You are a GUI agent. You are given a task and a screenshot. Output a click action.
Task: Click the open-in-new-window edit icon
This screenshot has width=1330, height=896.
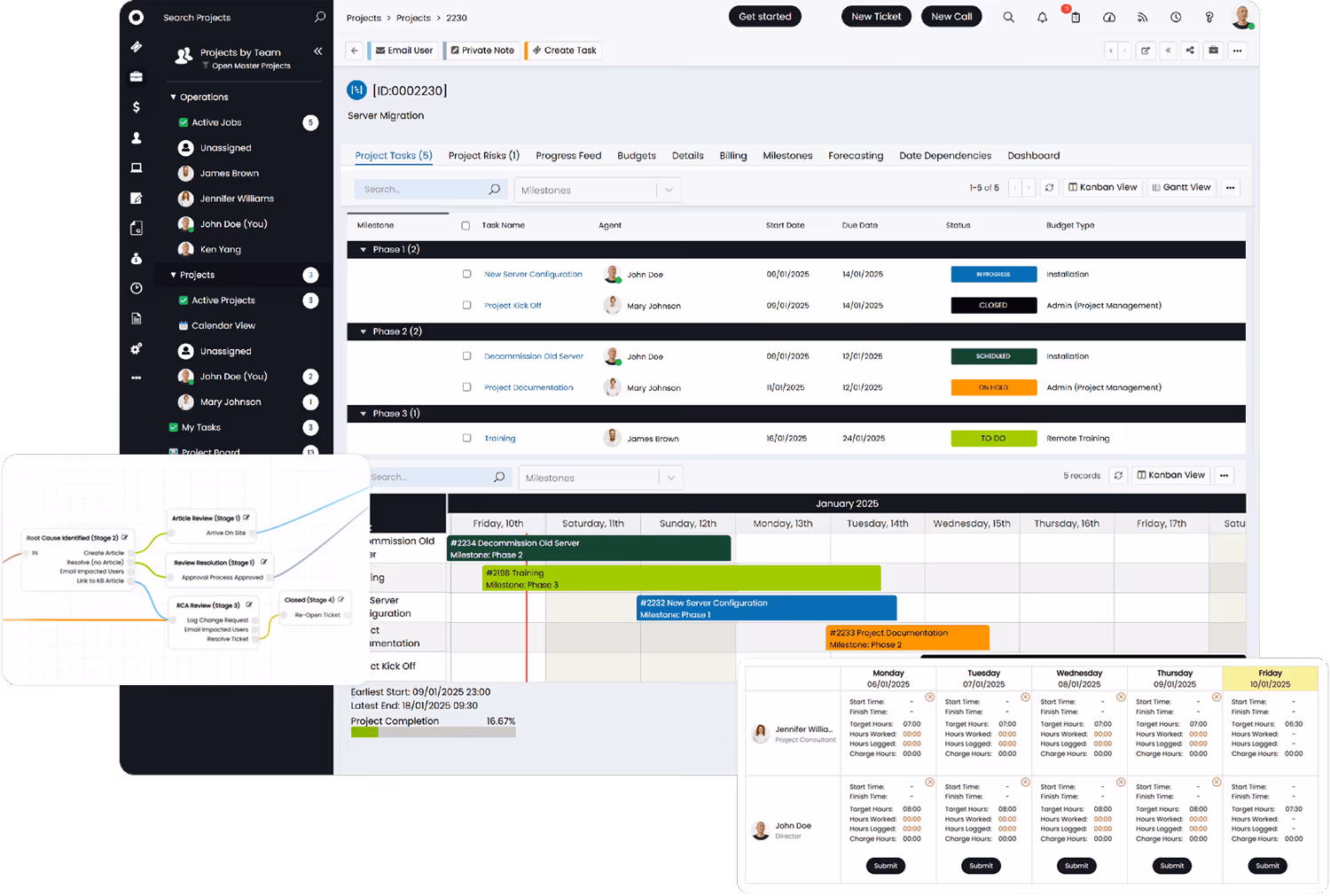[1146, 51]
